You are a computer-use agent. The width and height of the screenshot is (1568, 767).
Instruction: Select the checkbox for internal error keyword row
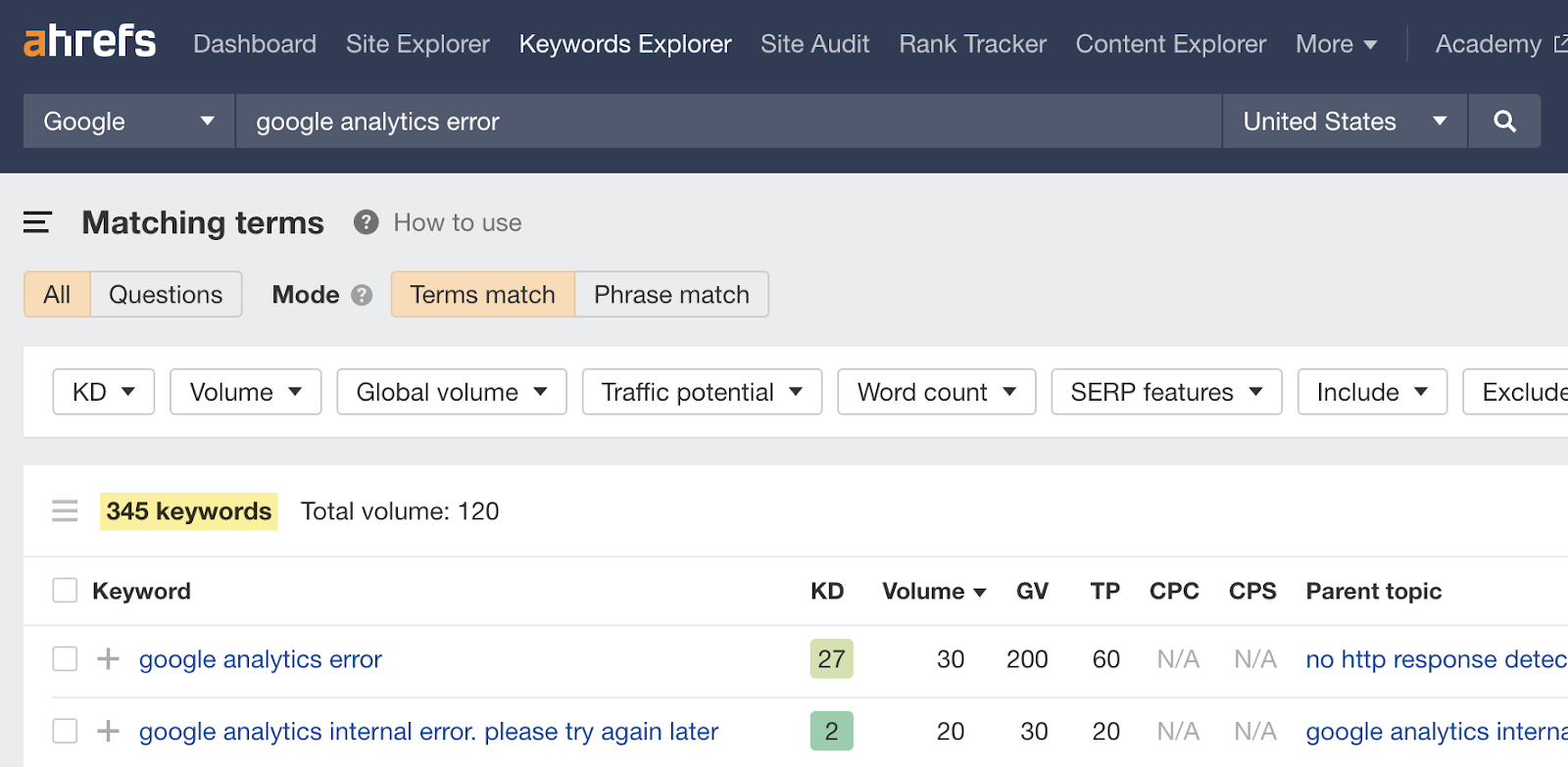pyautogui.click(x=65, y=731)
